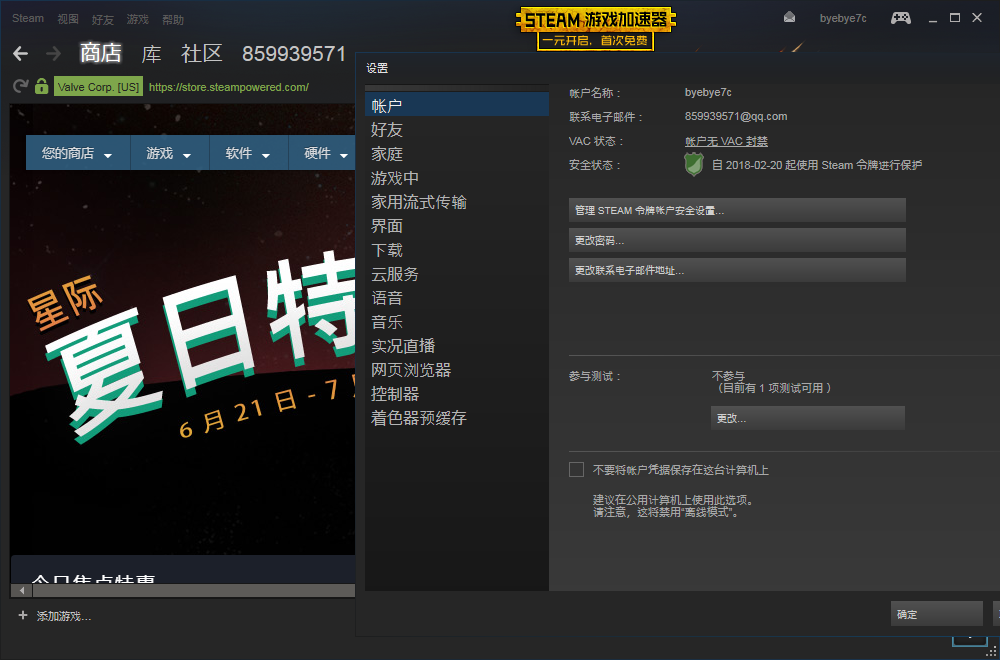Select 家用流式传输 settings category
Viewport: 1000px width, 660px height.
pyautogui.click(x=457, y=202)
